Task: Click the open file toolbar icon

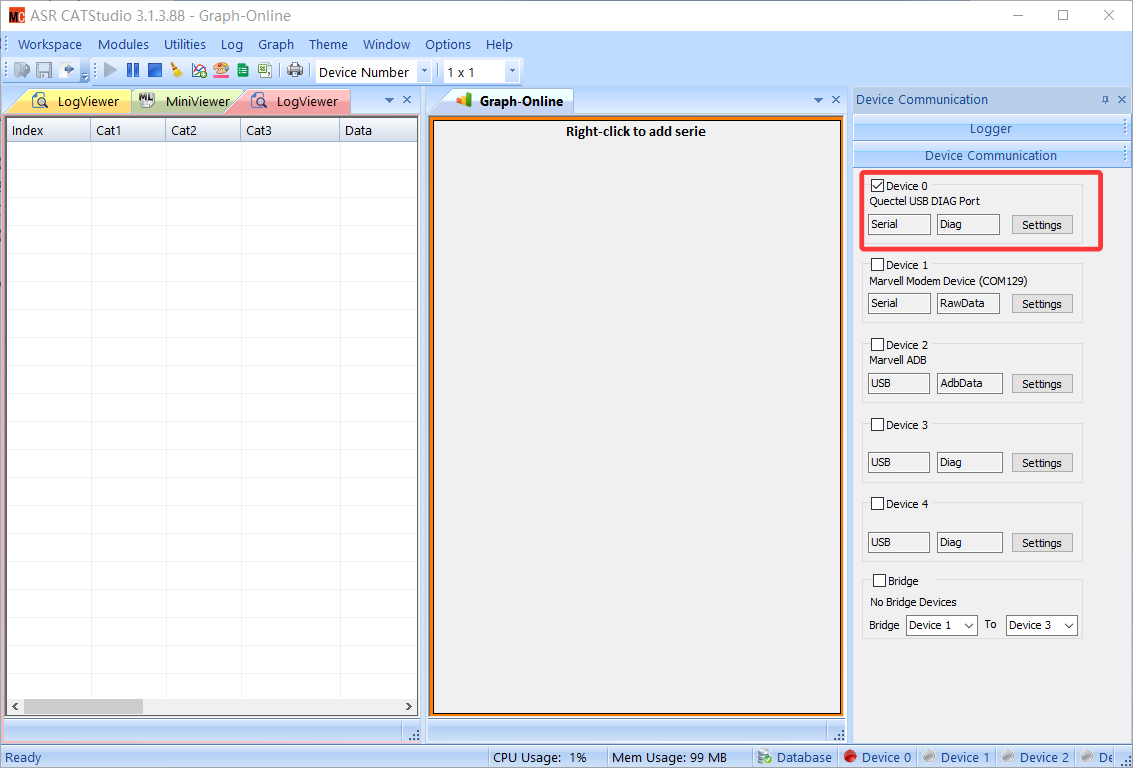Action: click(x=22, y=70)
